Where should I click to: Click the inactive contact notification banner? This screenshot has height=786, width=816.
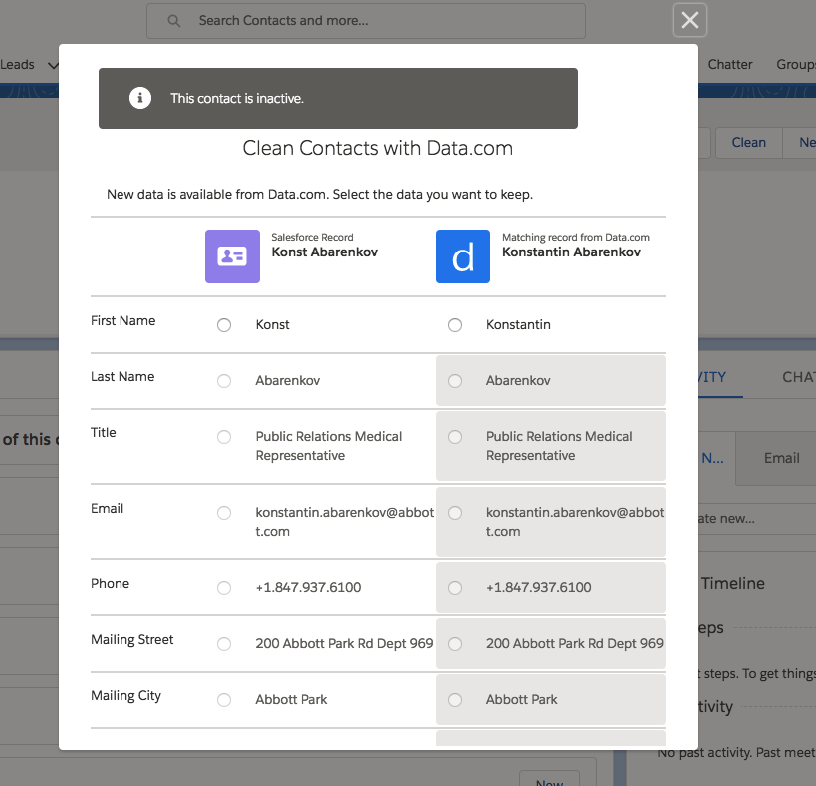click(x=338, y=98)
